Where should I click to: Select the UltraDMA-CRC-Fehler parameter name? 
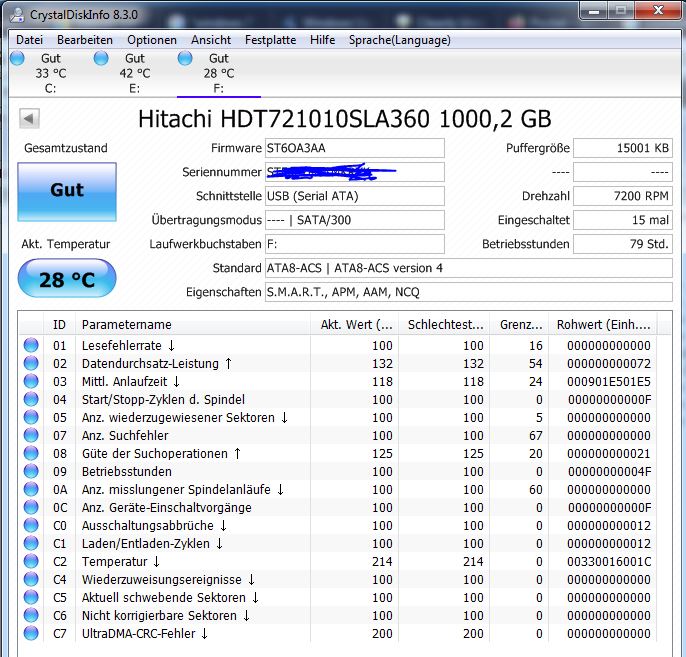pos(144,633)
